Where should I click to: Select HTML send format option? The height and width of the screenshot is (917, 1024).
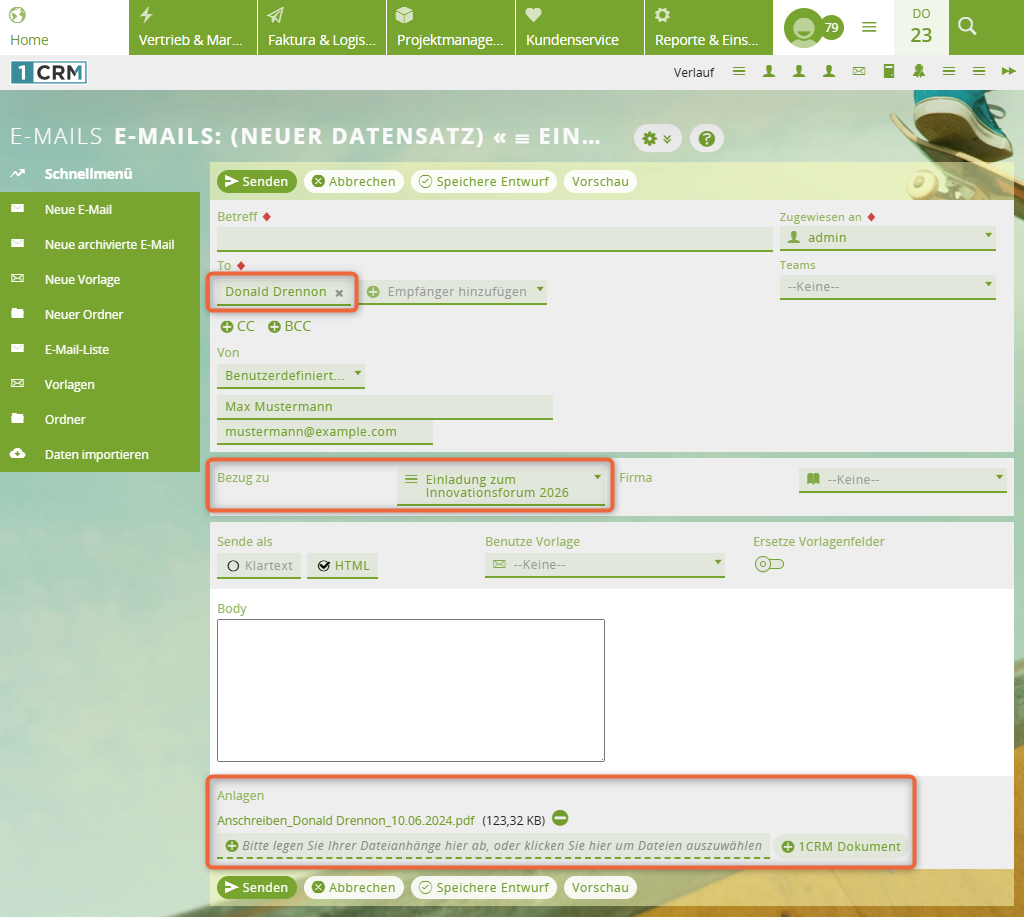pos(343,566)
